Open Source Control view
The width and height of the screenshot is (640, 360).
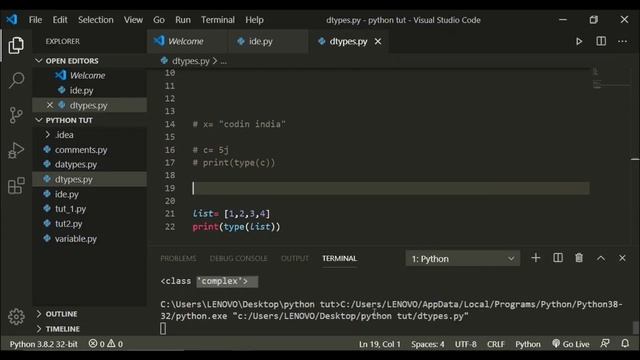(x=16, y=115)
